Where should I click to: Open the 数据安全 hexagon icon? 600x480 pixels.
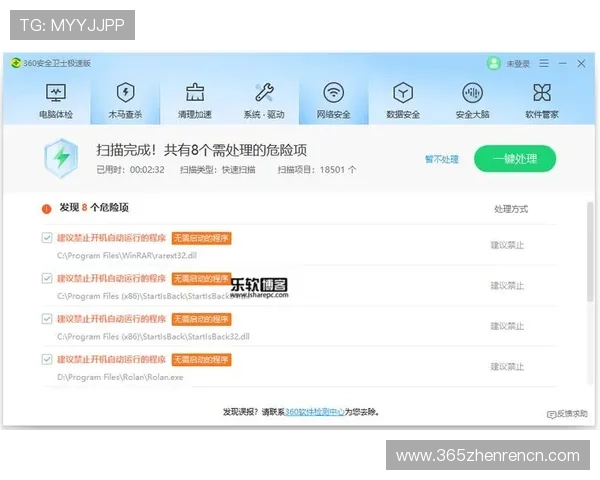(403, 92)
